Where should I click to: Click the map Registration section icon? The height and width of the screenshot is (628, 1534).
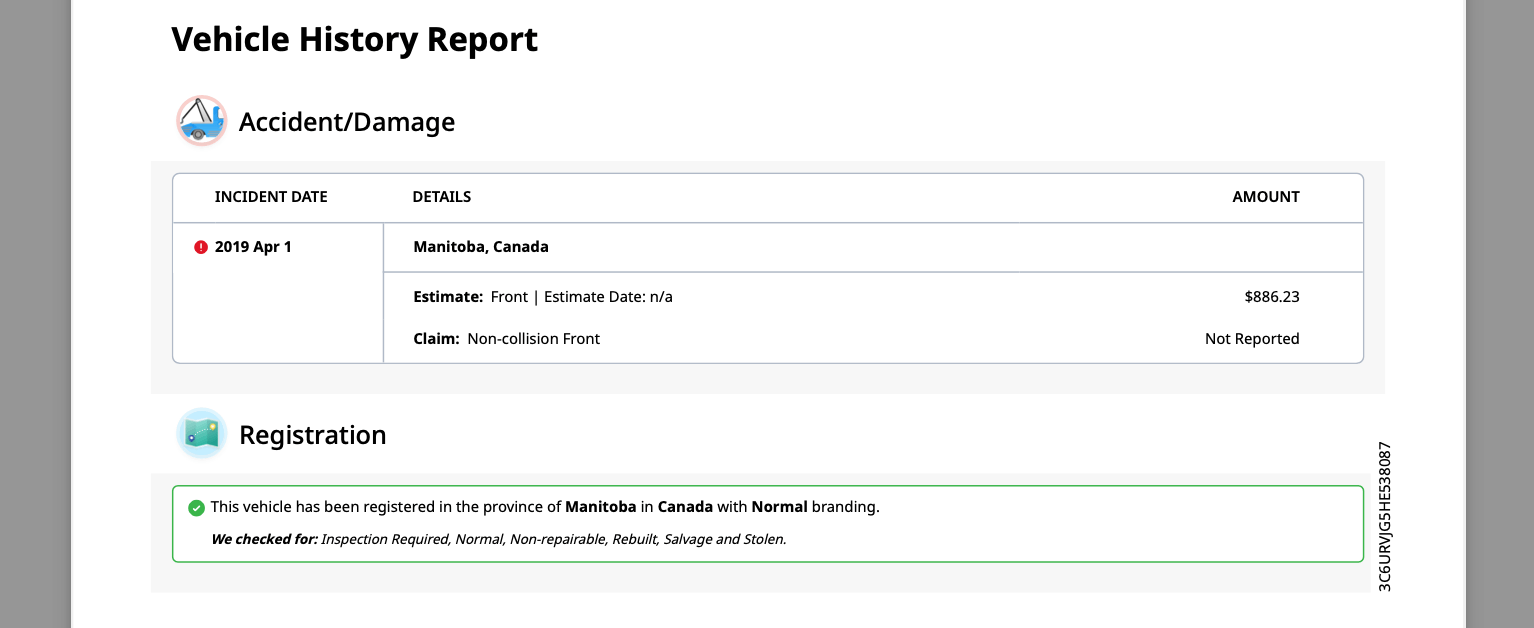click(x=202, y=434)
